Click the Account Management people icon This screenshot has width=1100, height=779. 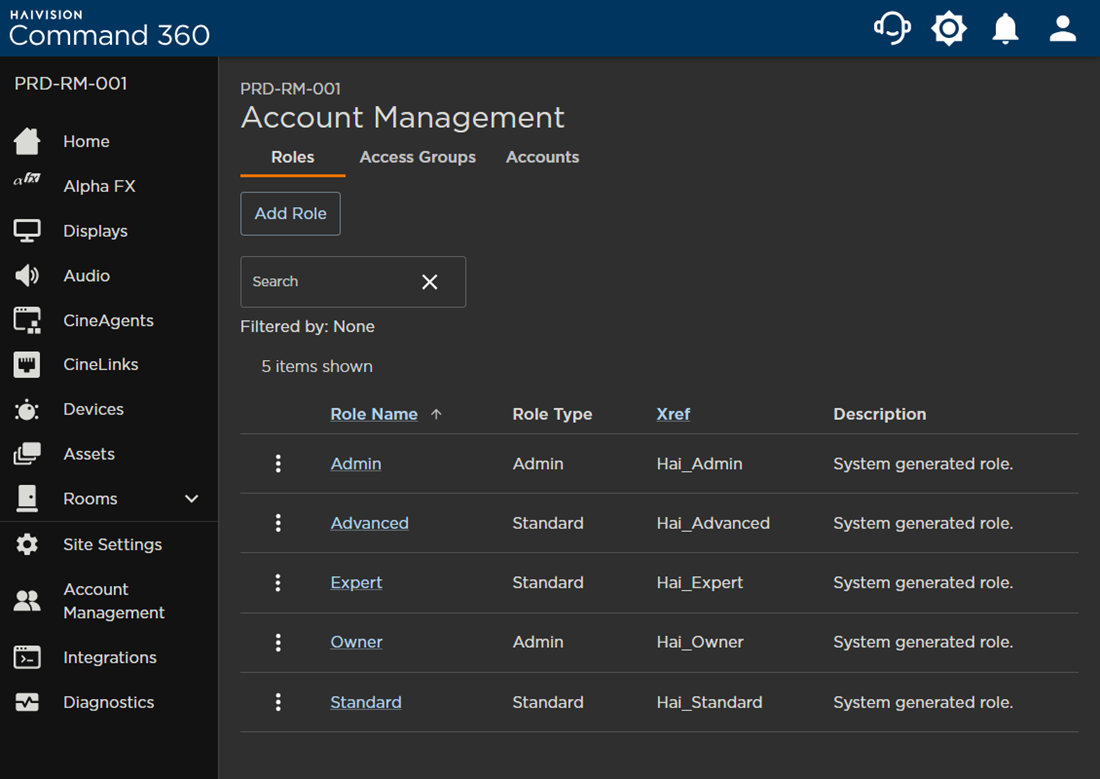(x=27, y=601)
